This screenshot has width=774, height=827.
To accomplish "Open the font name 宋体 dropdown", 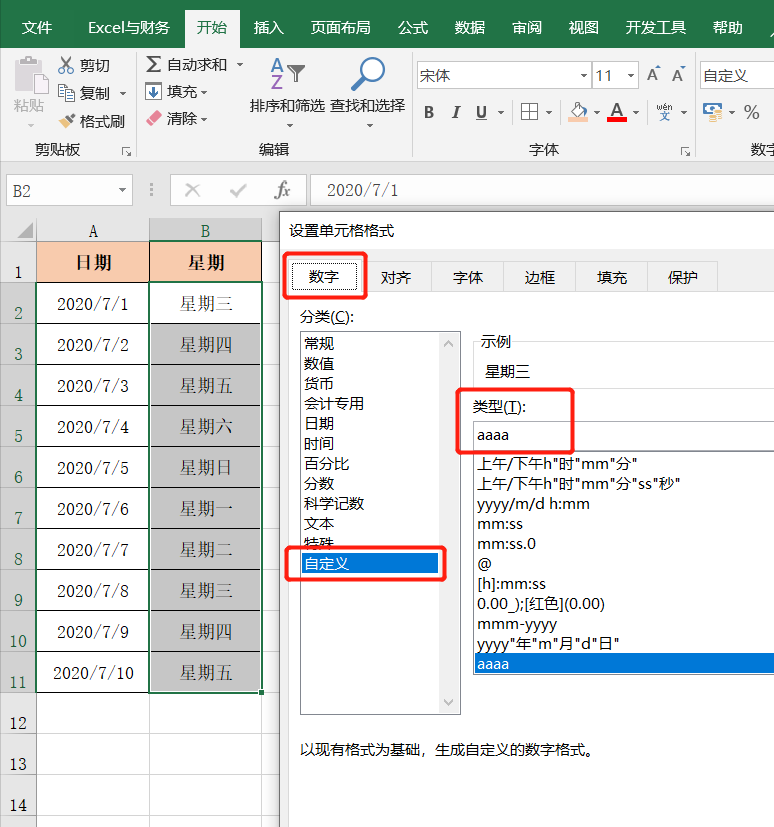I will click(x=583, y=75).
